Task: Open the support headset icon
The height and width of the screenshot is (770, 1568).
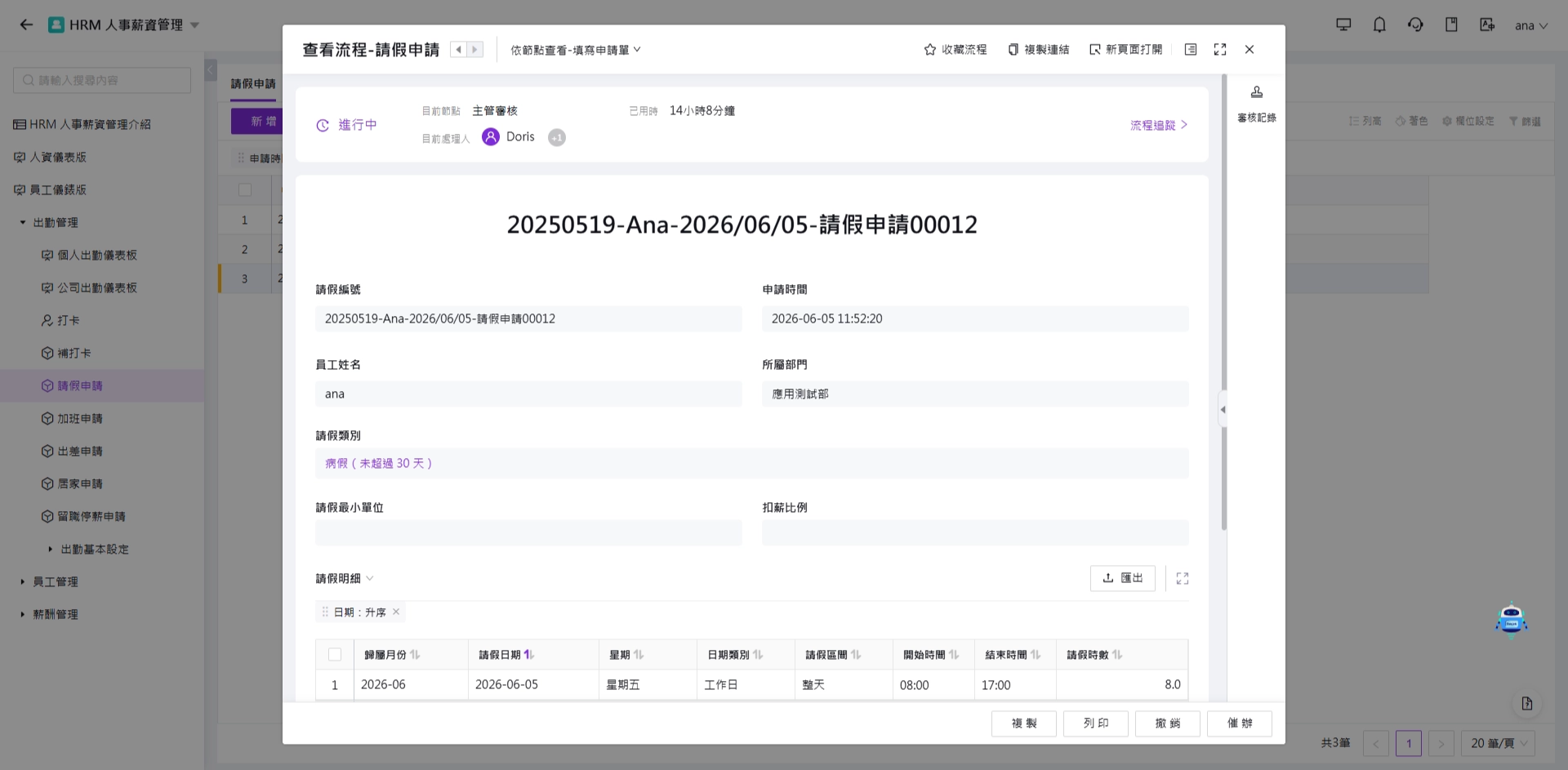Action: coord(1415,24)
